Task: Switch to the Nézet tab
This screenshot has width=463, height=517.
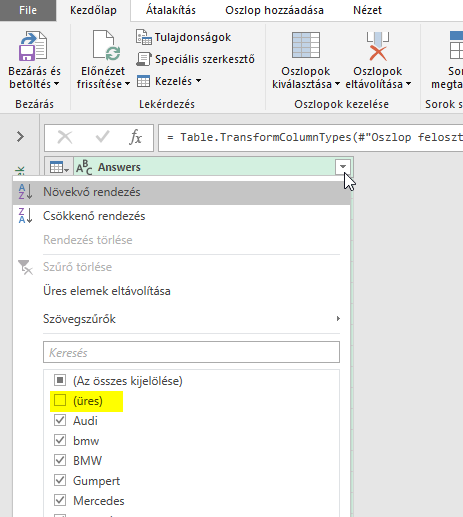Action: pos(367,10)
